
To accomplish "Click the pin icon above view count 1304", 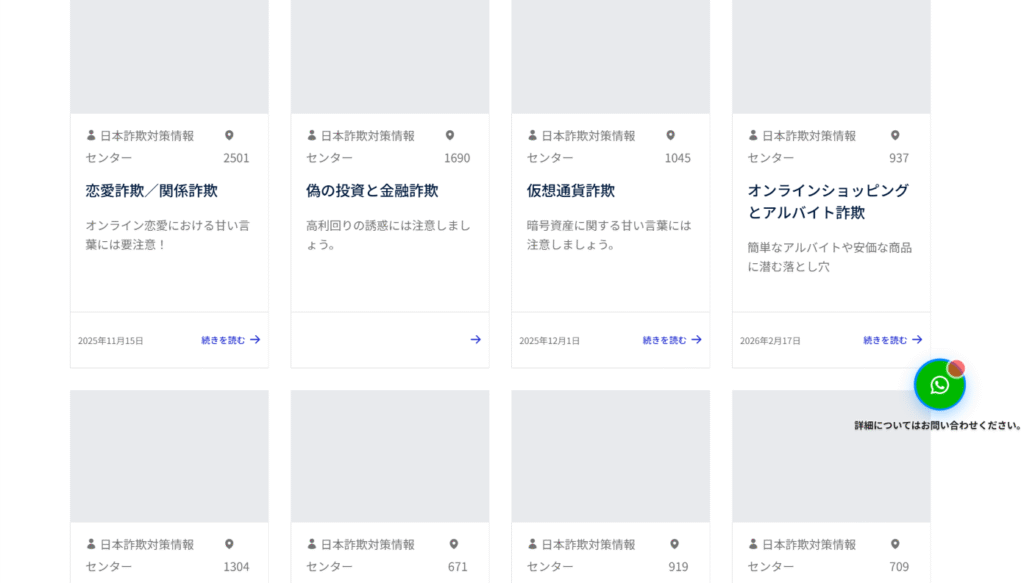I will 229,544.
